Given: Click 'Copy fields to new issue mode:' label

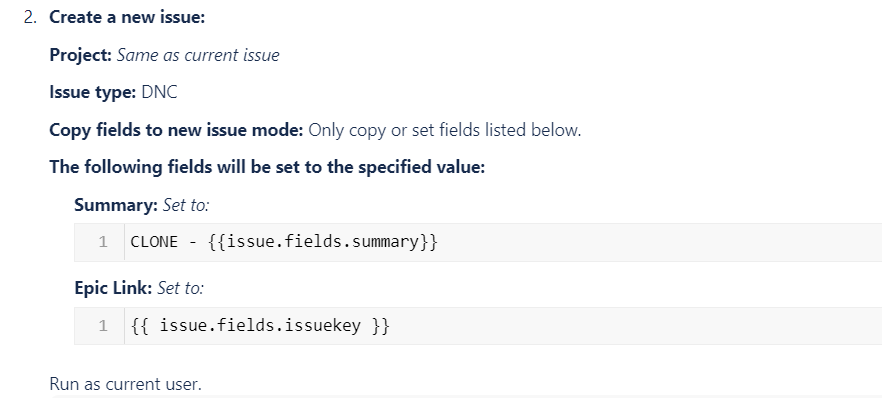Looking at the screenshot, I should click(x=177, y=130).
